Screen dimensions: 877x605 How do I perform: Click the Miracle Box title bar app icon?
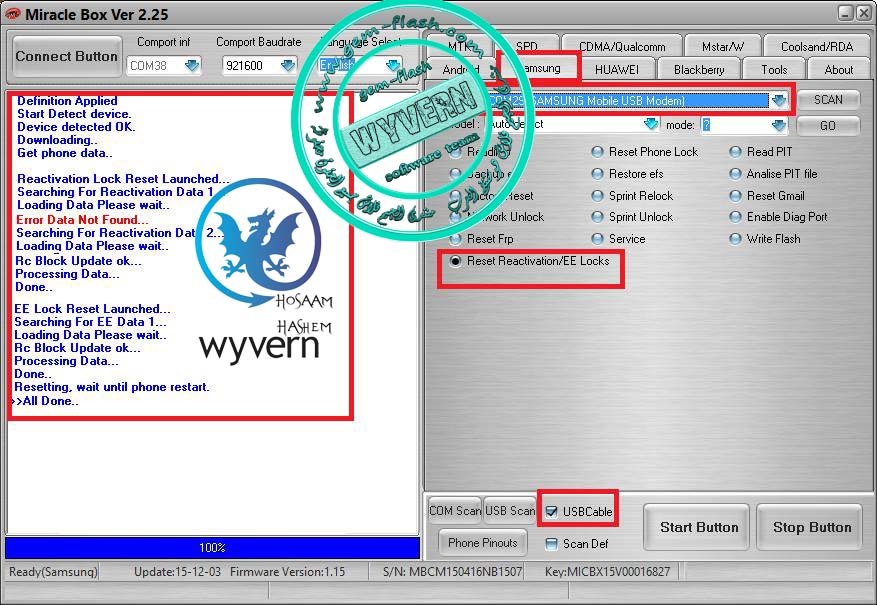click(x=11, y=13)
